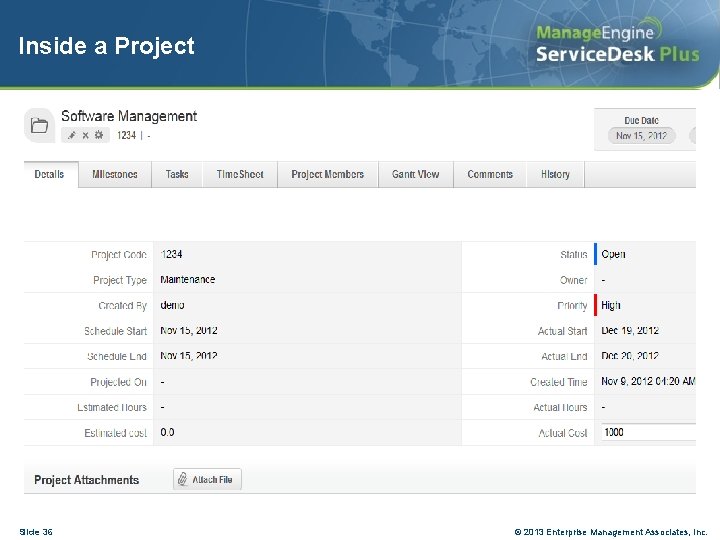Switch to the Milestones tab
This screenshot has height=540, width=720.
115,174
